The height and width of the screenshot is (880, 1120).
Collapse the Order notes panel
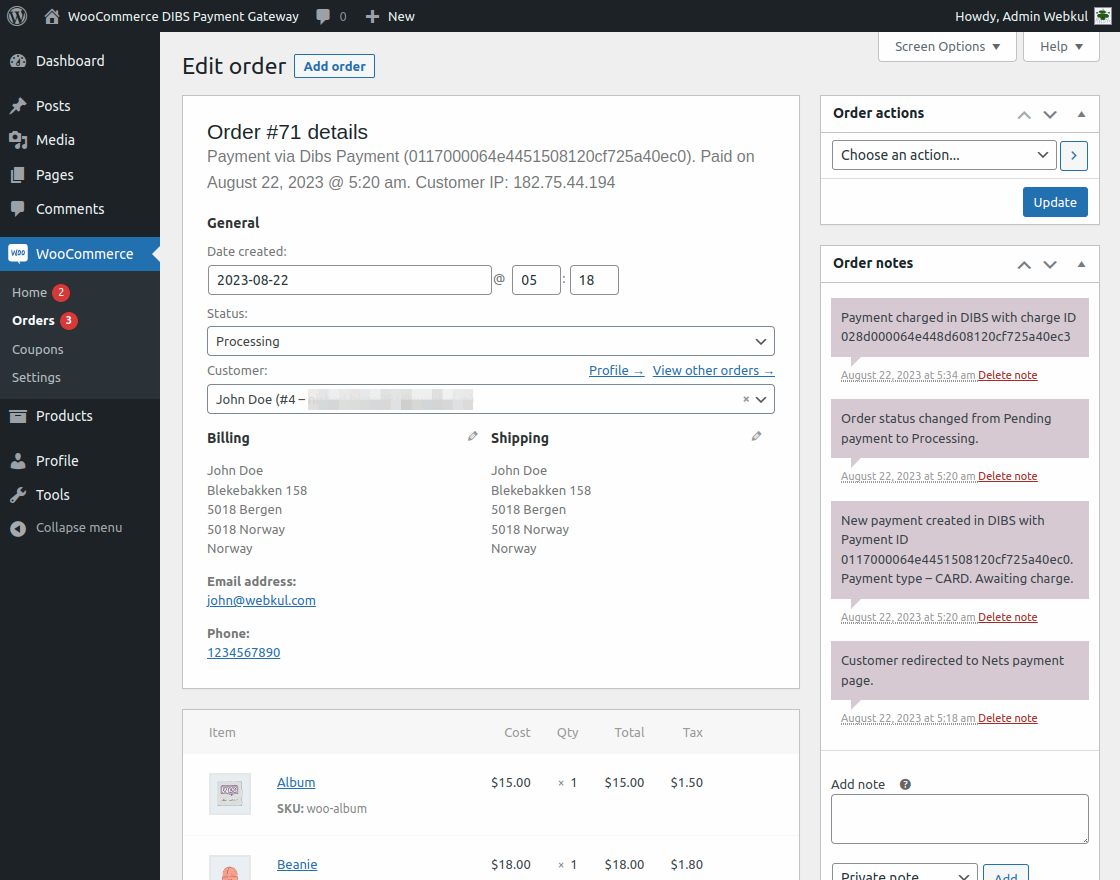[1081, 264]
